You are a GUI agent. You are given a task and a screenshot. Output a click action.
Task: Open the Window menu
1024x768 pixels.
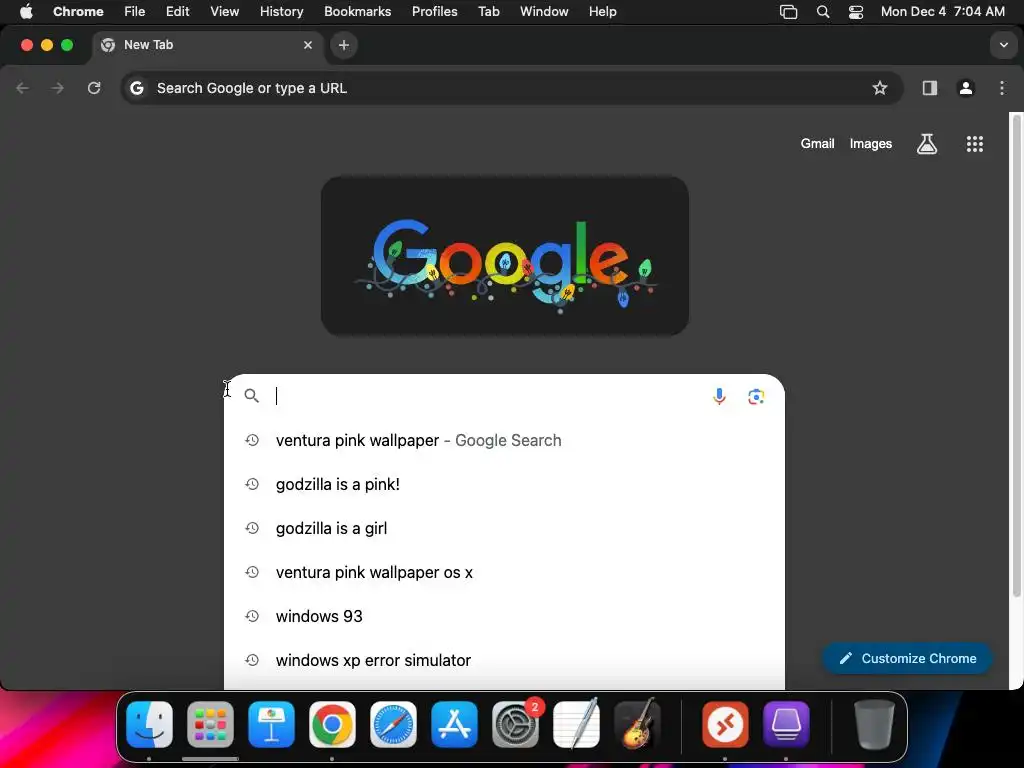[x=544, y=11]
